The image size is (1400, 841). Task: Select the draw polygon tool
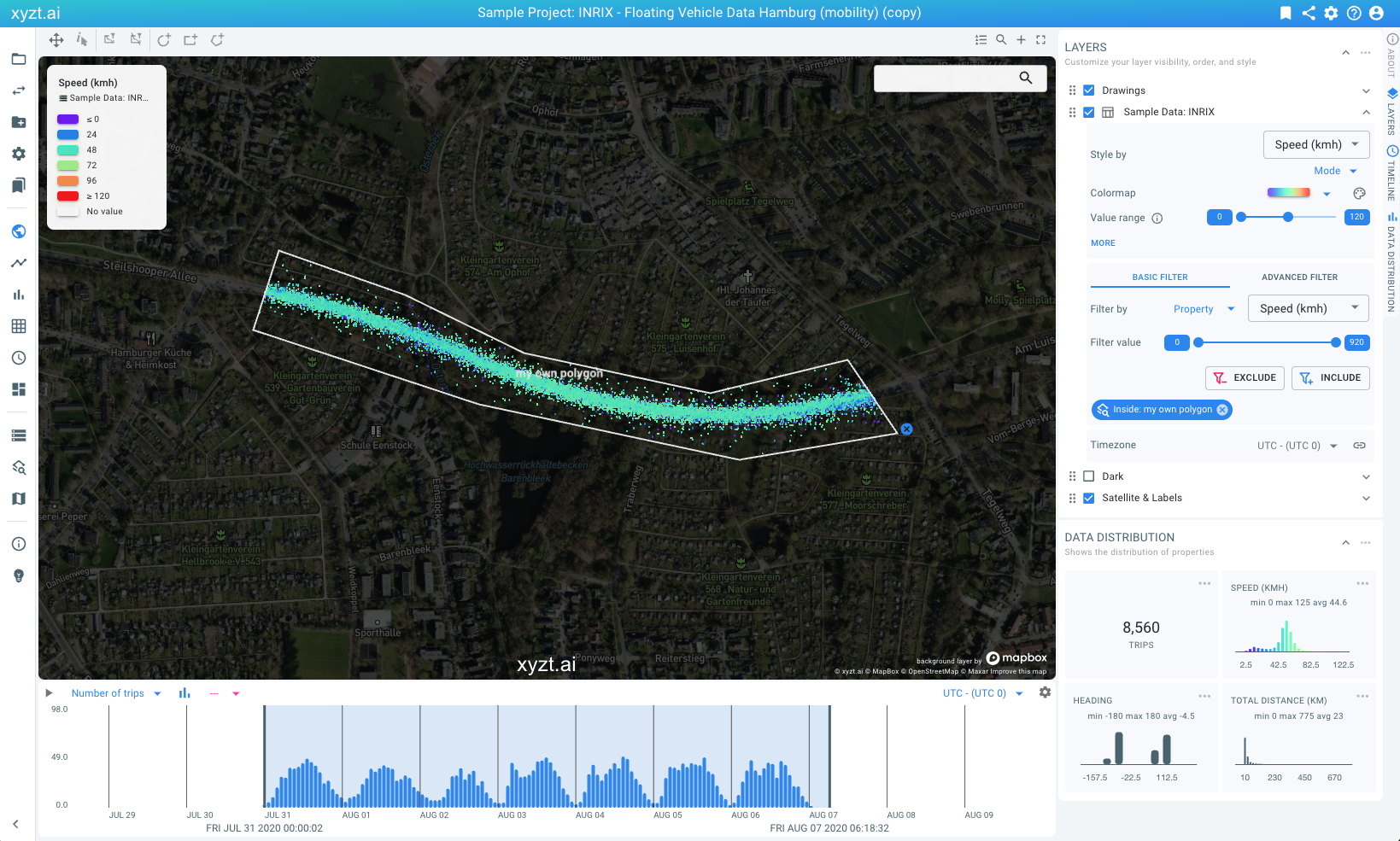pos(218,40)
